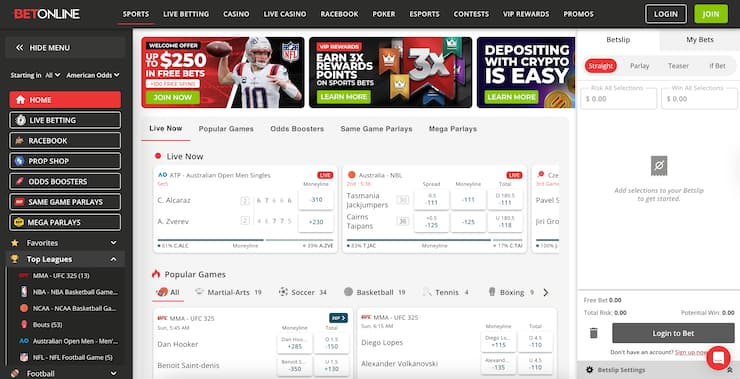Expand Betslip Settings double chevron
This screenshot has width=740, height=379.
tap(730, 370)
